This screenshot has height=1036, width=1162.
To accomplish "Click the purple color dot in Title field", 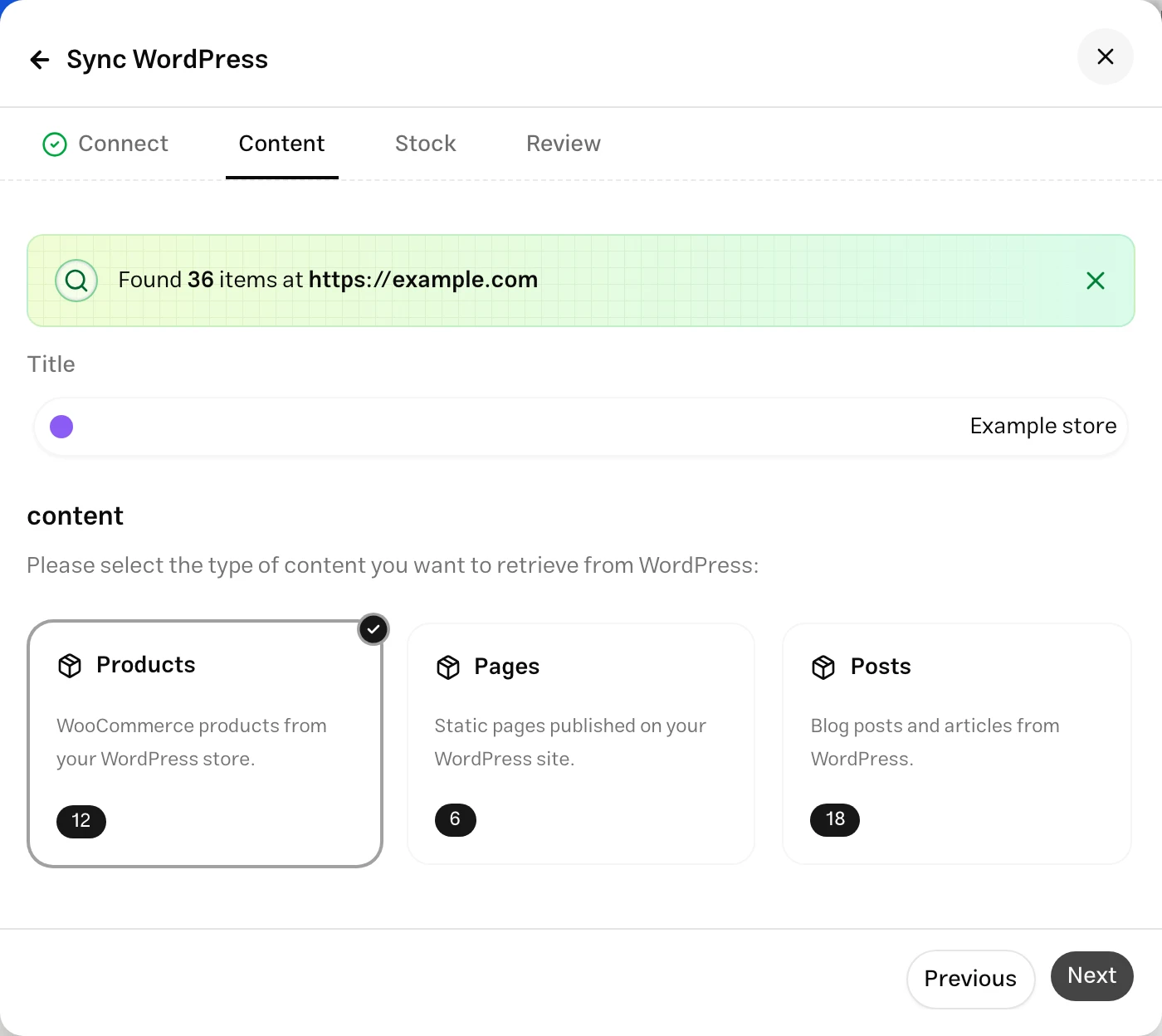I will point(61,427).
